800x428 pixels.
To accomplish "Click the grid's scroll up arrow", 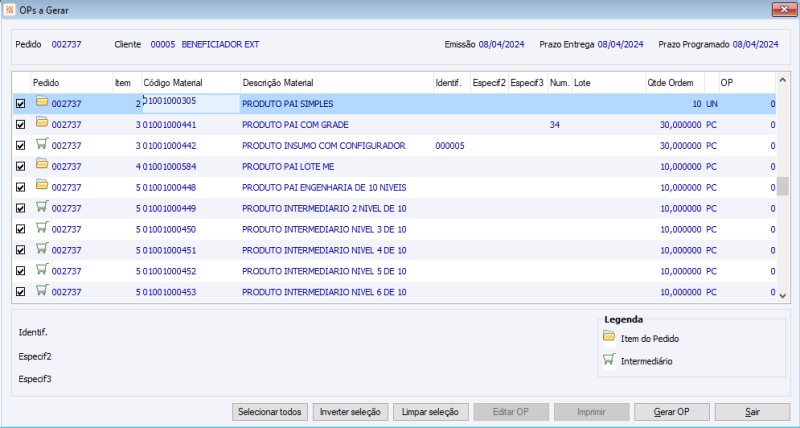I will (x=783, y=80).
